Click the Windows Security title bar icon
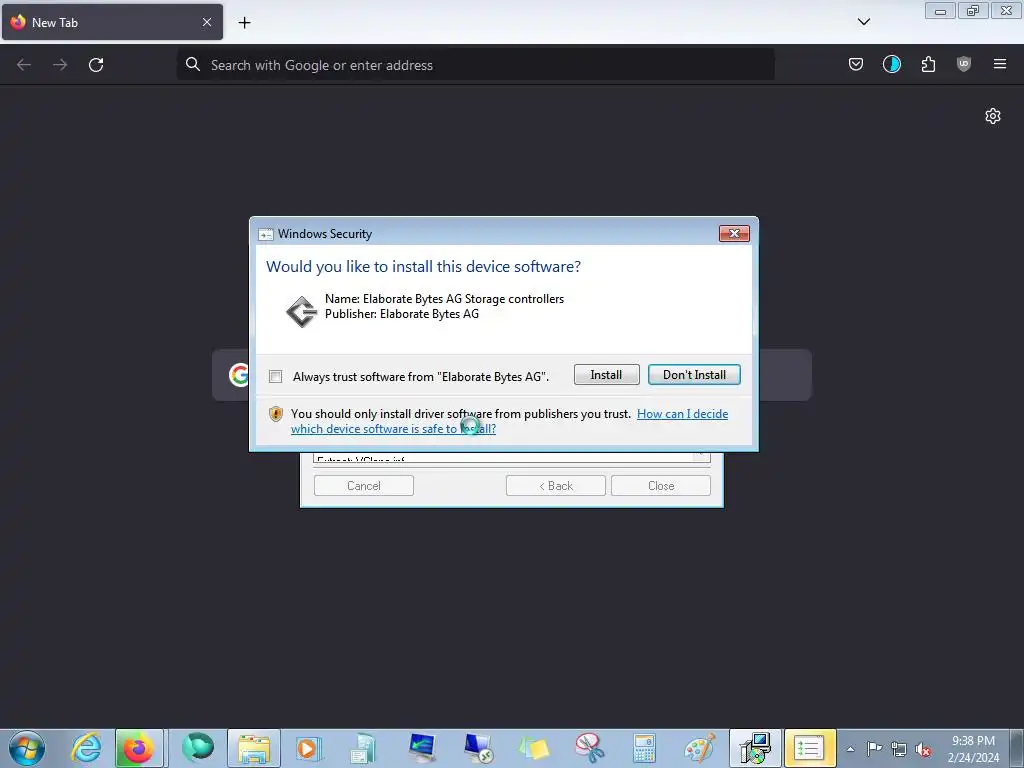The height and width of the screenshot is (768, 1024). [265, 234]
